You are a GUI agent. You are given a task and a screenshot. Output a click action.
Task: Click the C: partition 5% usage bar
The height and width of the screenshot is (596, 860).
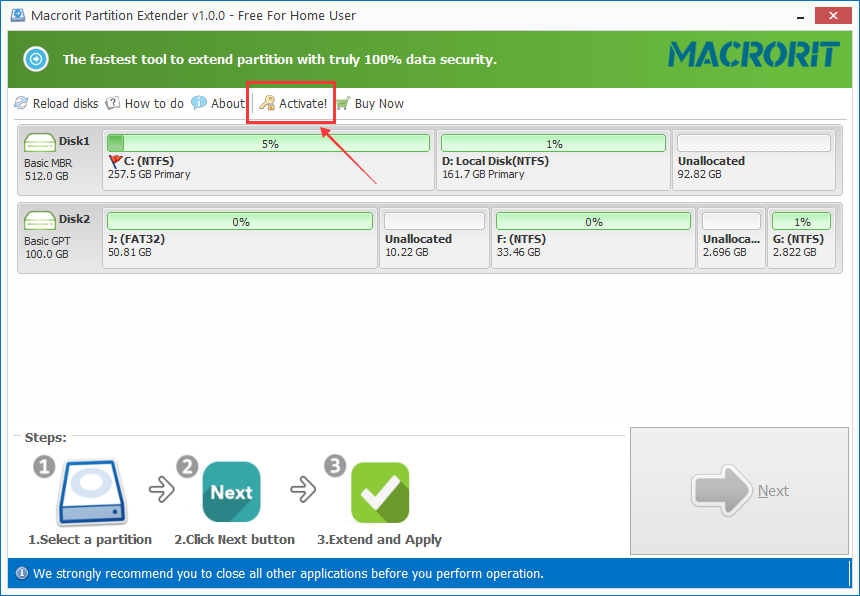tap(270, 143)
